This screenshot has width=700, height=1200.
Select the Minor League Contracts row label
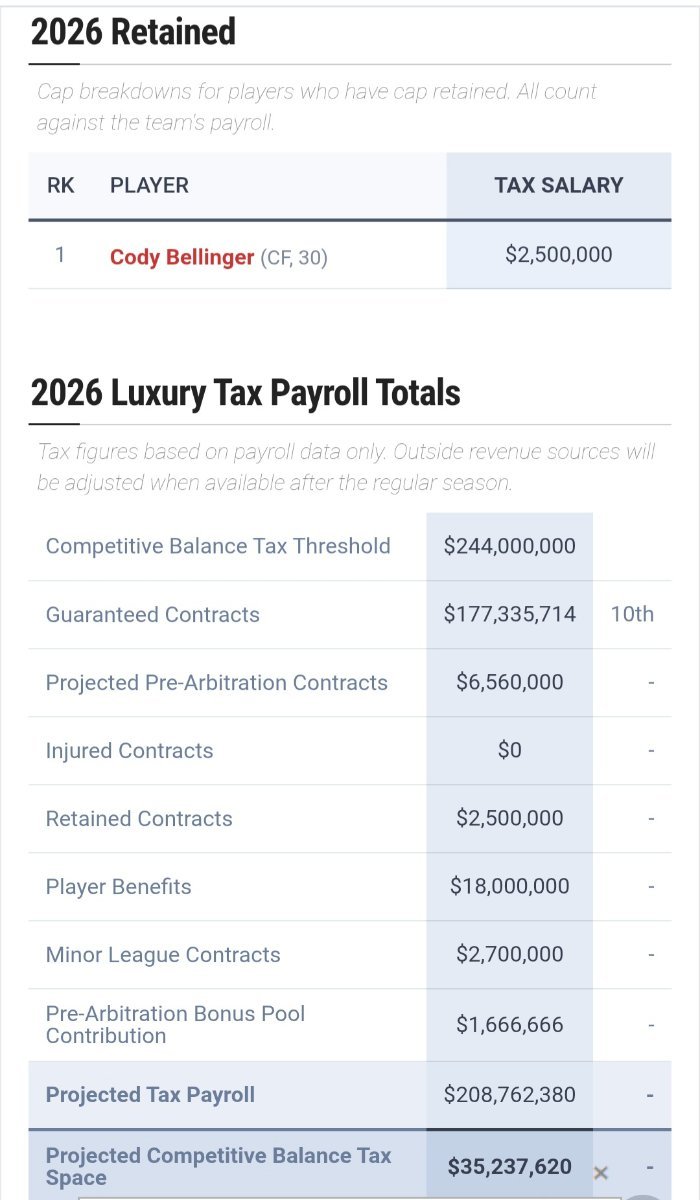tap(163, 955)
